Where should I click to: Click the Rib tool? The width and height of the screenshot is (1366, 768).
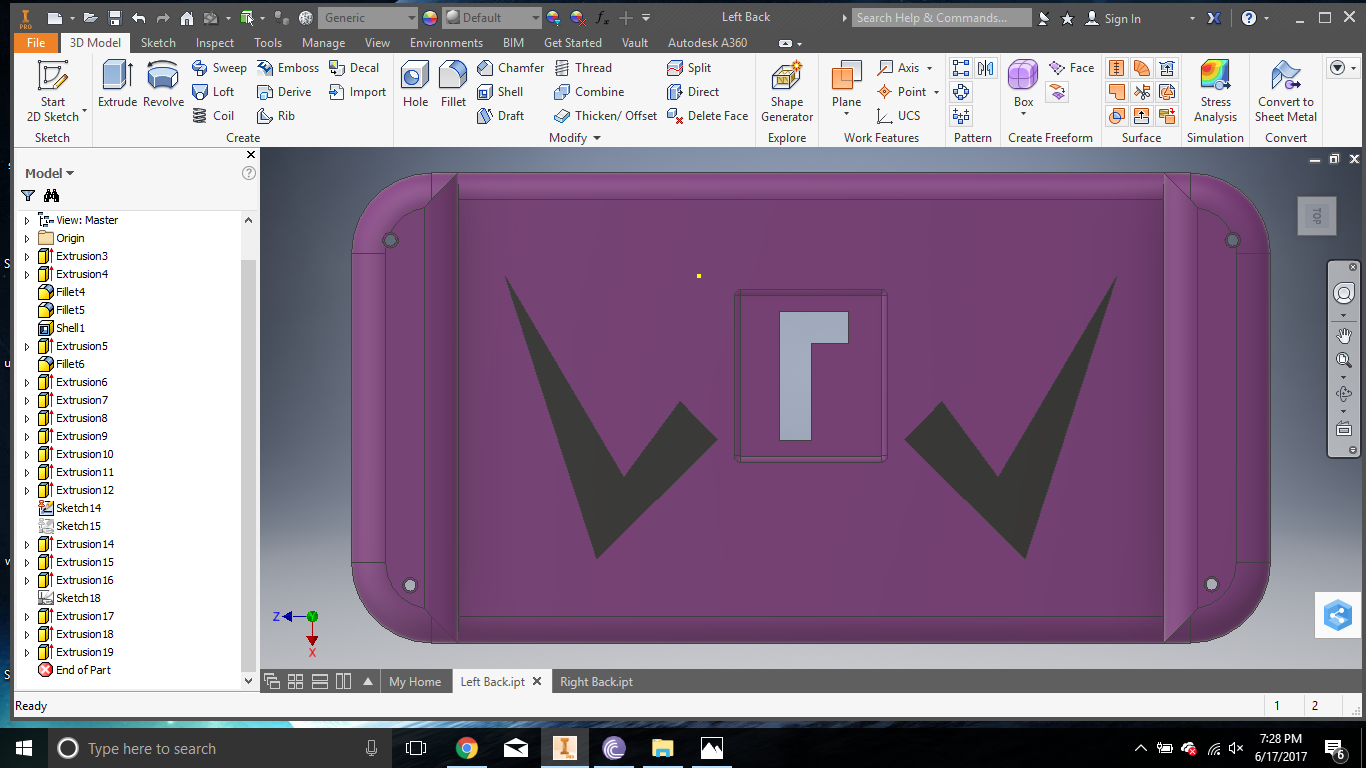(x=276, y=116)
